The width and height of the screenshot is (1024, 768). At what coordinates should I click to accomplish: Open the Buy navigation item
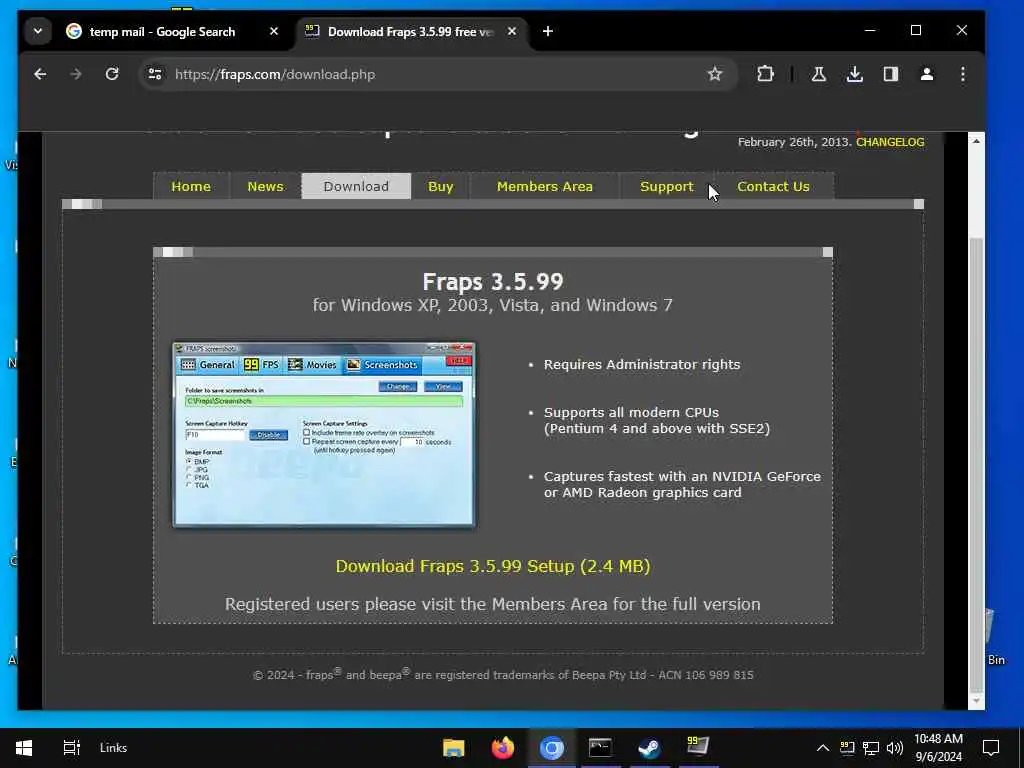[441, 187]
